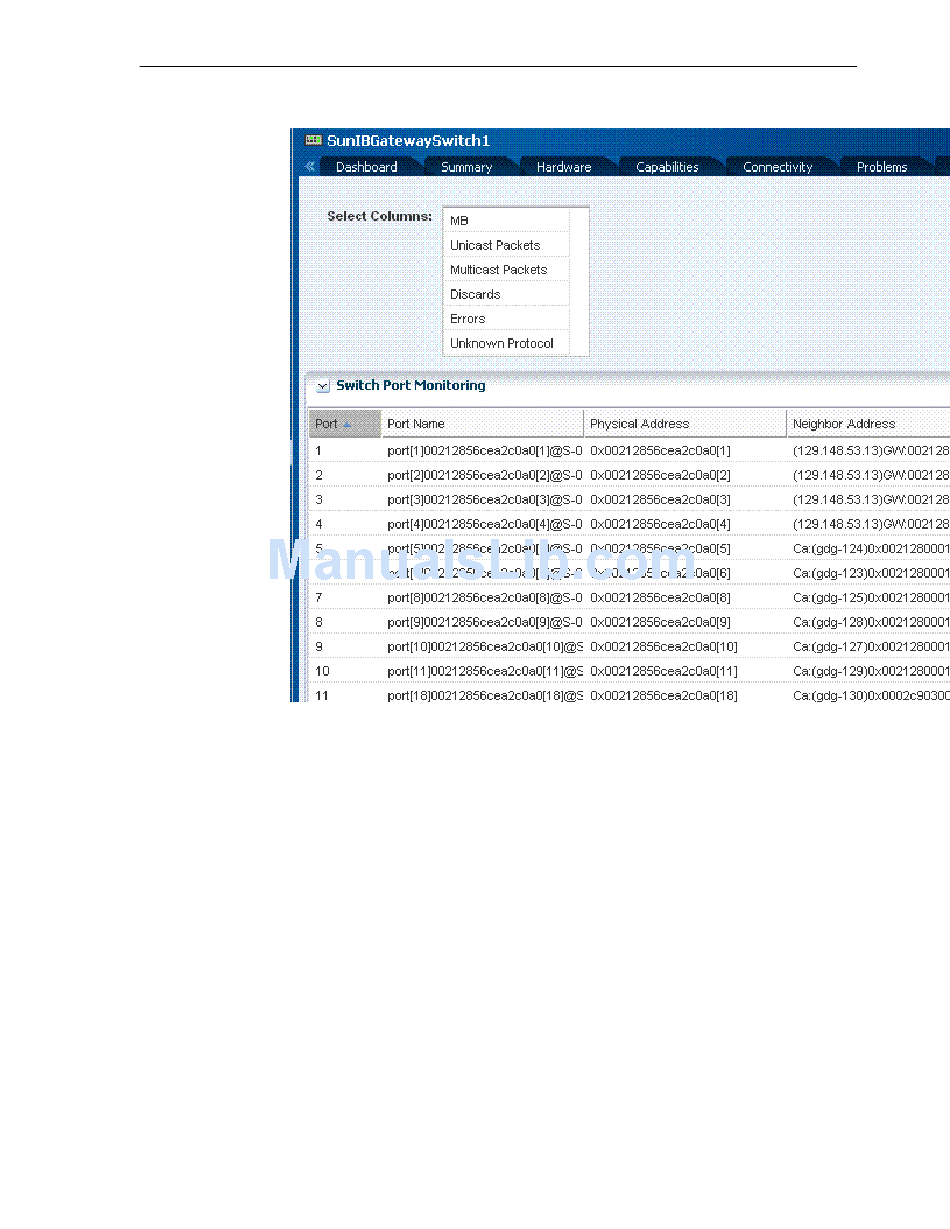Viewport: 950px width, 1229px height.
Task: Choose Errors in the column list
Action: tap(507, 318)
